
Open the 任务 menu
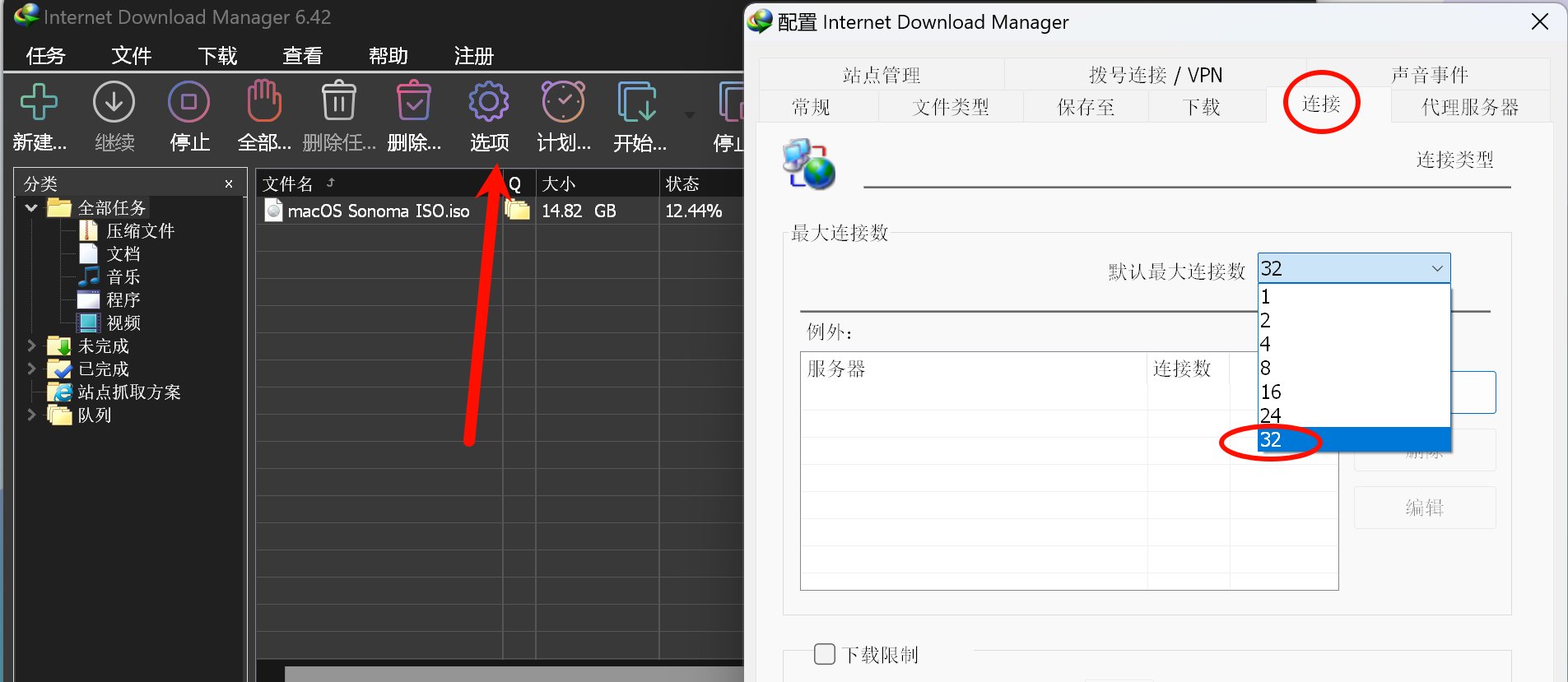tap(45, 55)
